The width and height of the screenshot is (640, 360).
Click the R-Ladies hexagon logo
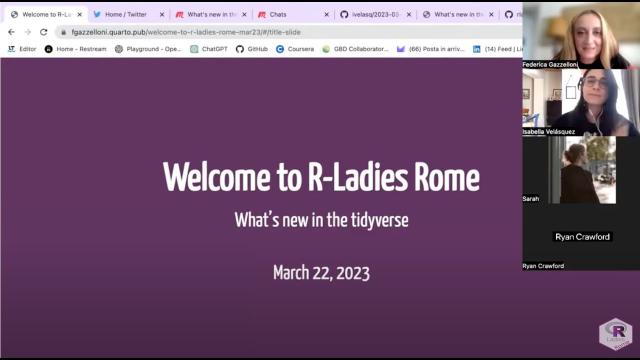[616, 333]
